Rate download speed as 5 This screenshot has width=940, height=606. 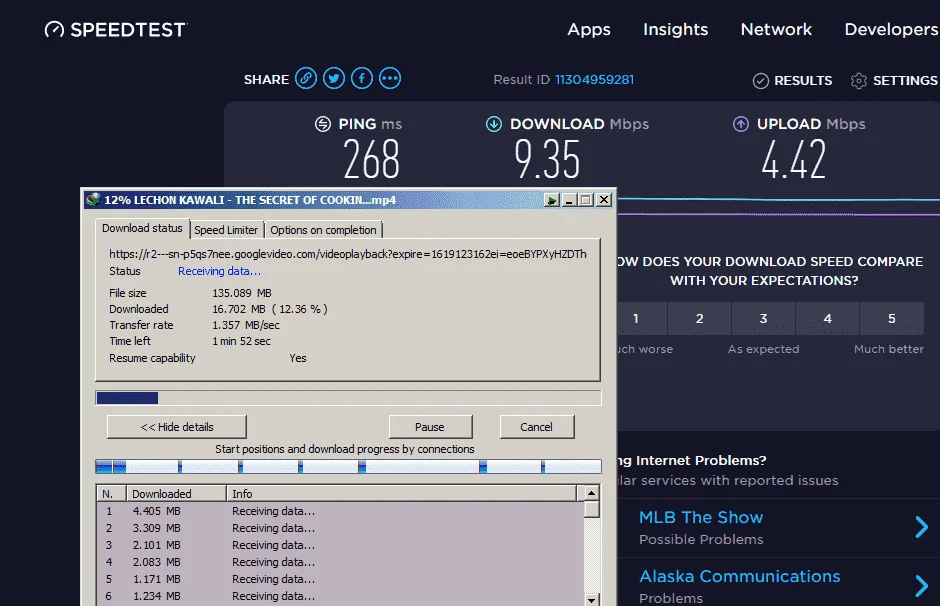[892, 319]
